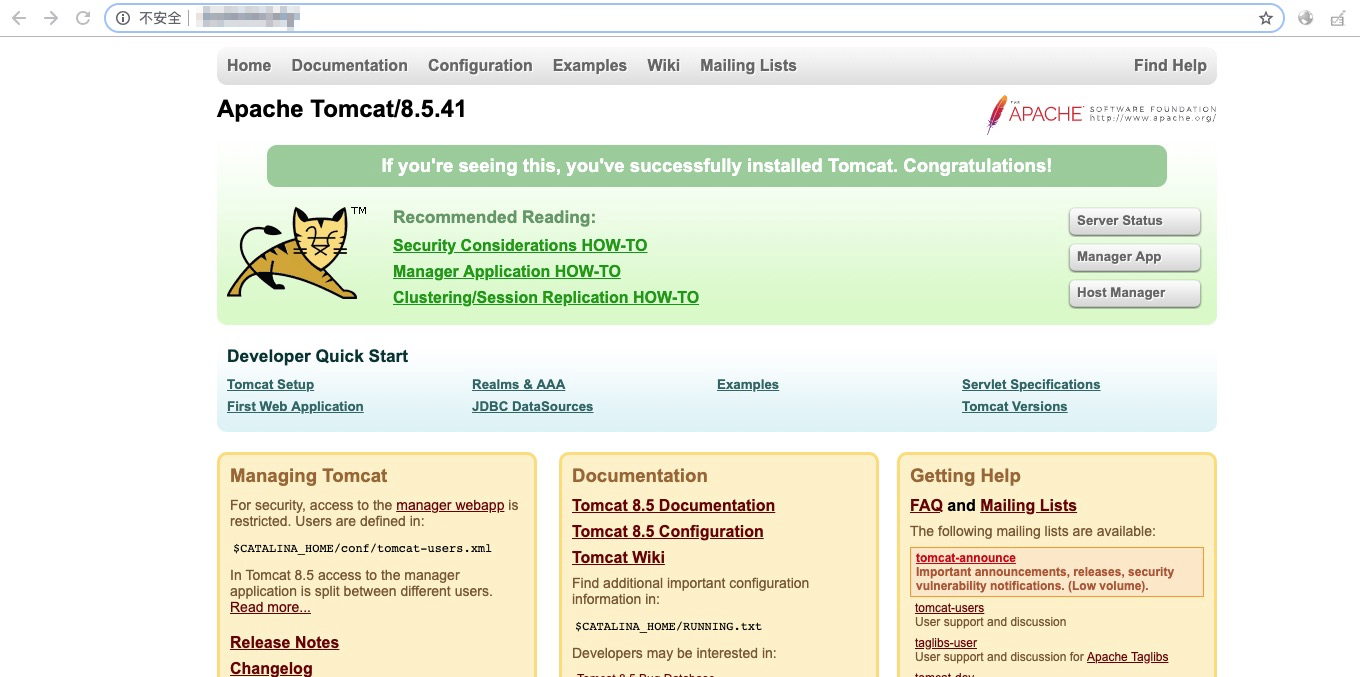
Task: Click the site info icon by 不安全
Action: pyautogui.click(x=123, y=18)
